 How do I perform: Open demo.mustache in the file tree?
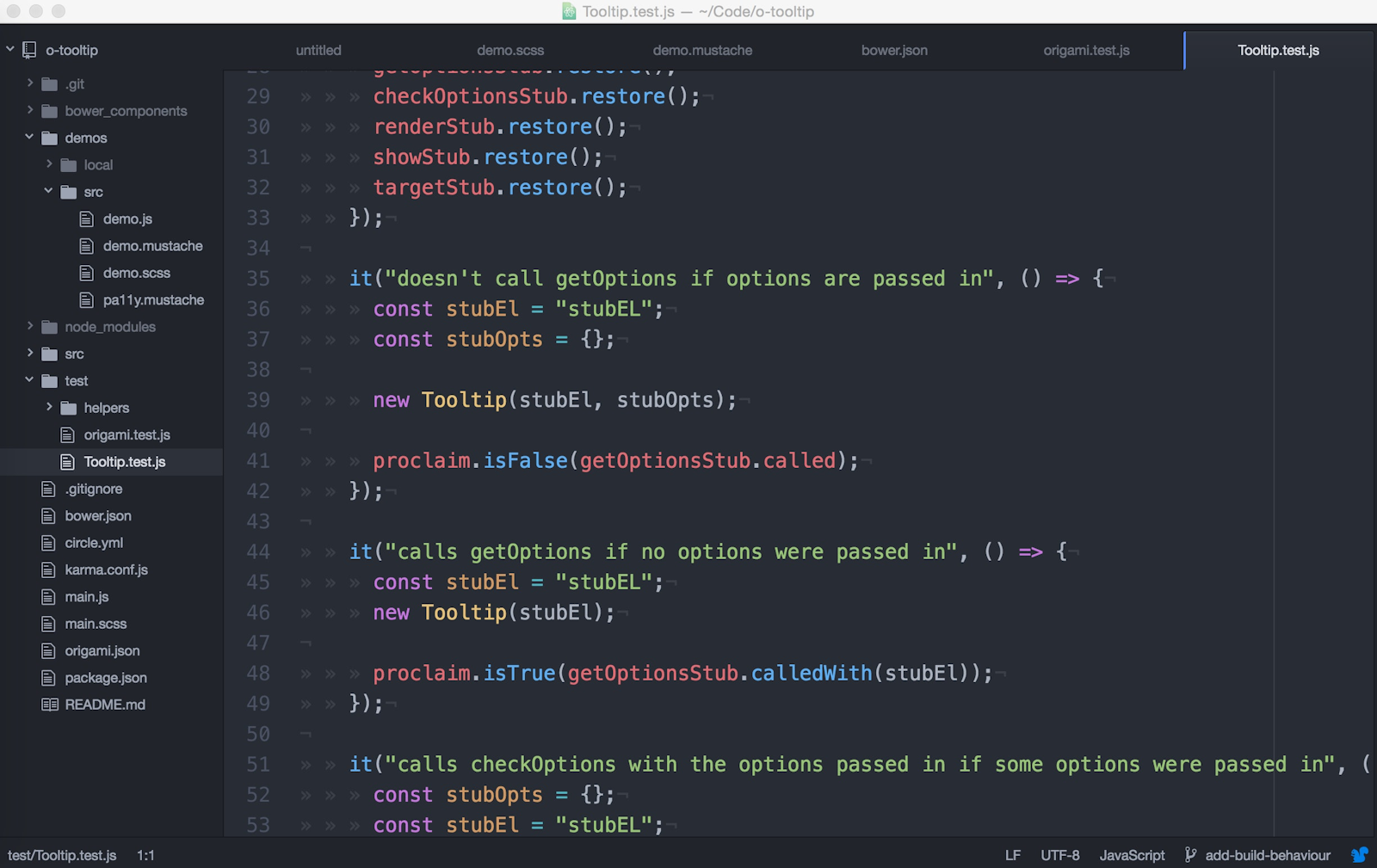(x=152, y=246)
